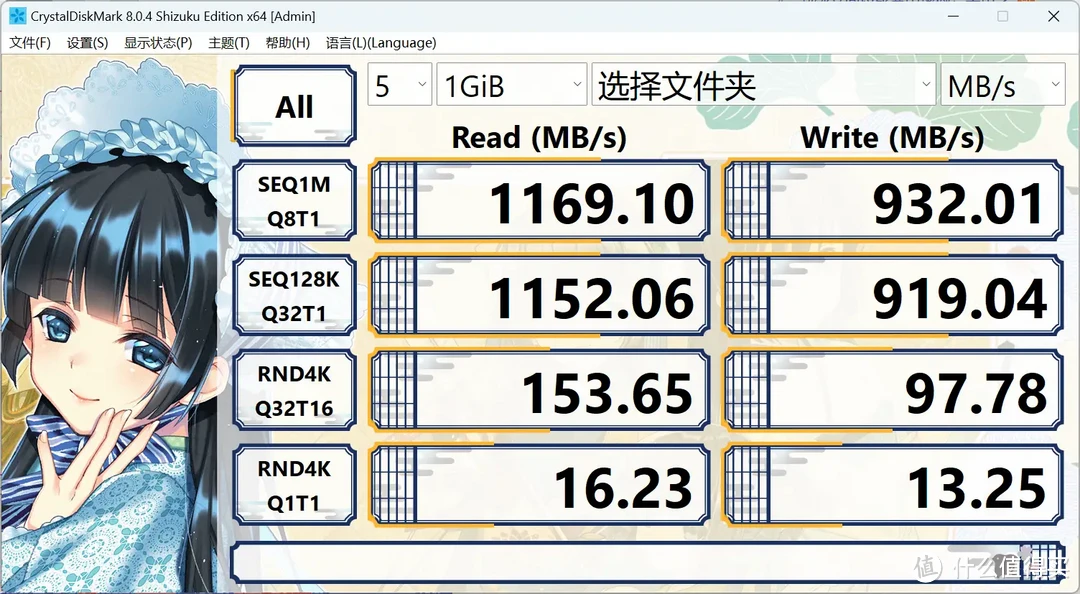Viewport: 1080px width, 594px height.
Task: Open the 显示状态(P) menu
Action: coord(155,43)
